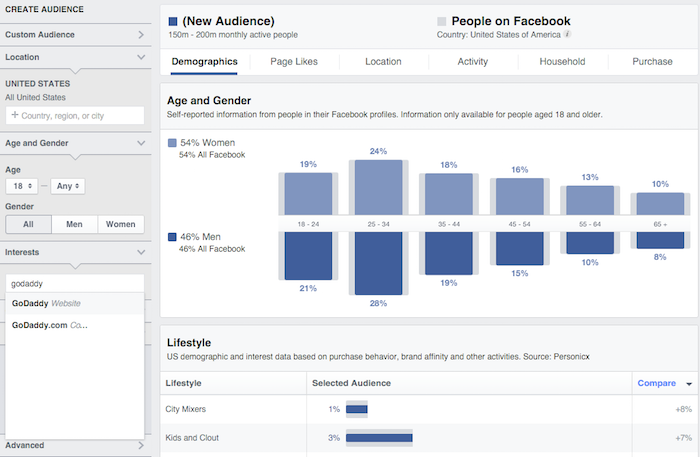Screen dimensions: 700x457
Task: Click the women 65 + bar
Action: pos(660,204)
